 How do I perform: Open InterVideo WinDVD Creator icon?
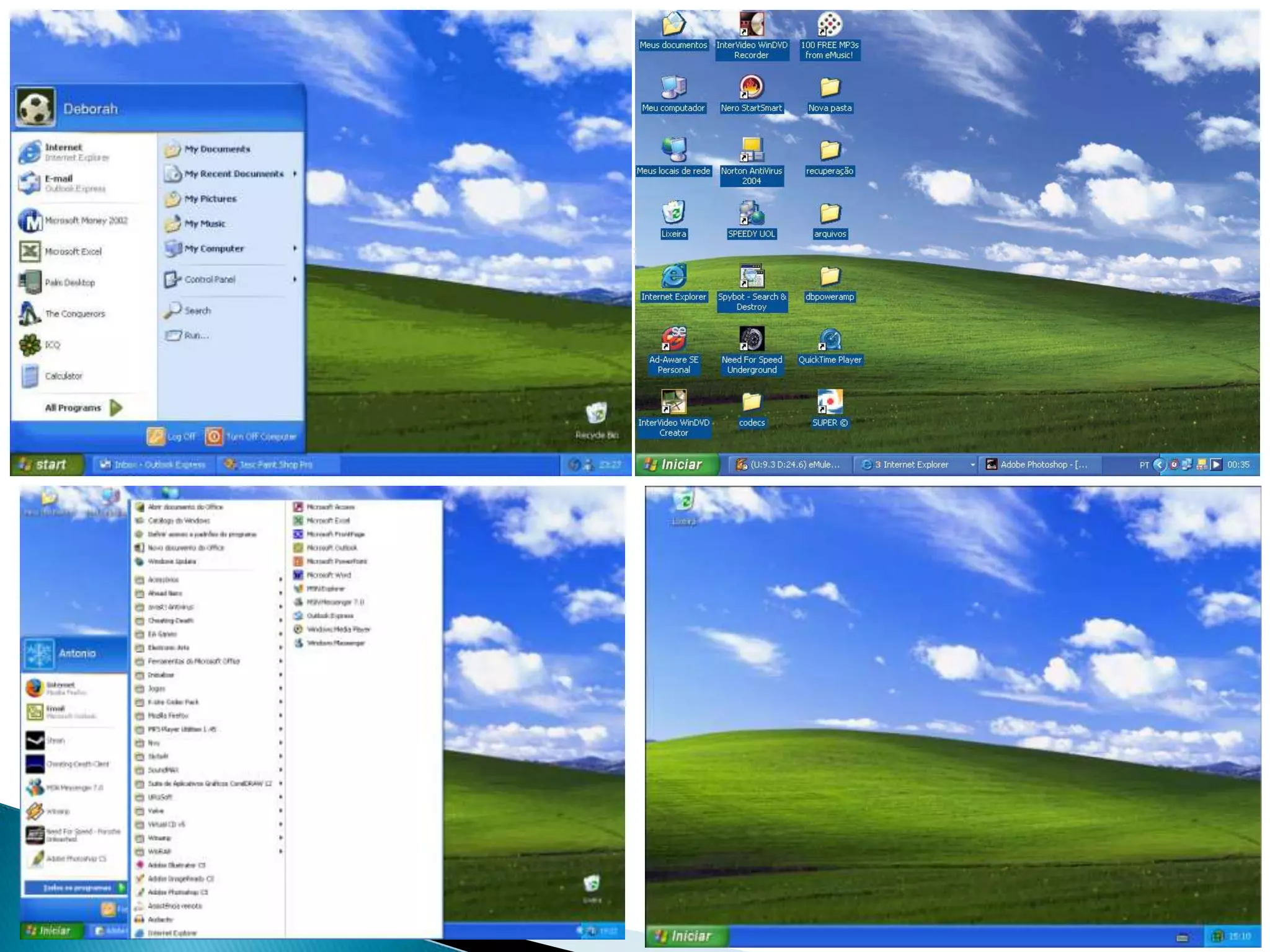673,403
